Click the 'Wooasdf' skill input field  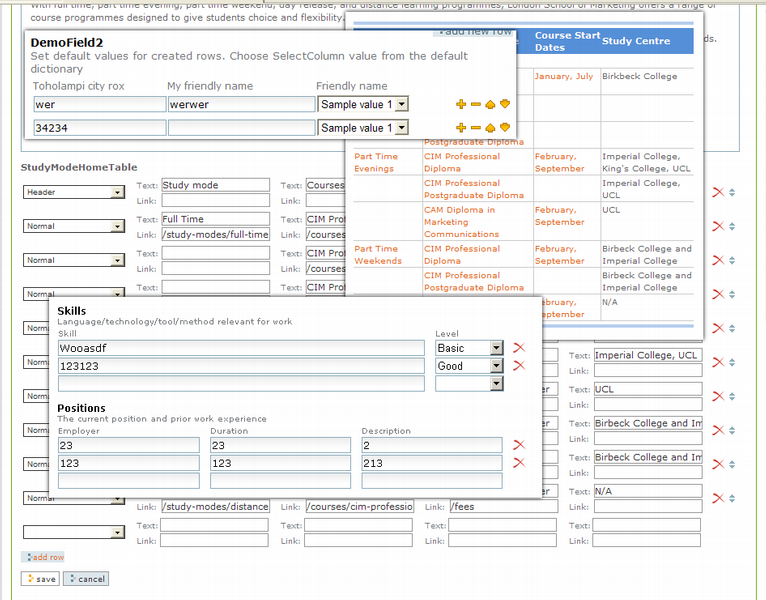point(241,348)
